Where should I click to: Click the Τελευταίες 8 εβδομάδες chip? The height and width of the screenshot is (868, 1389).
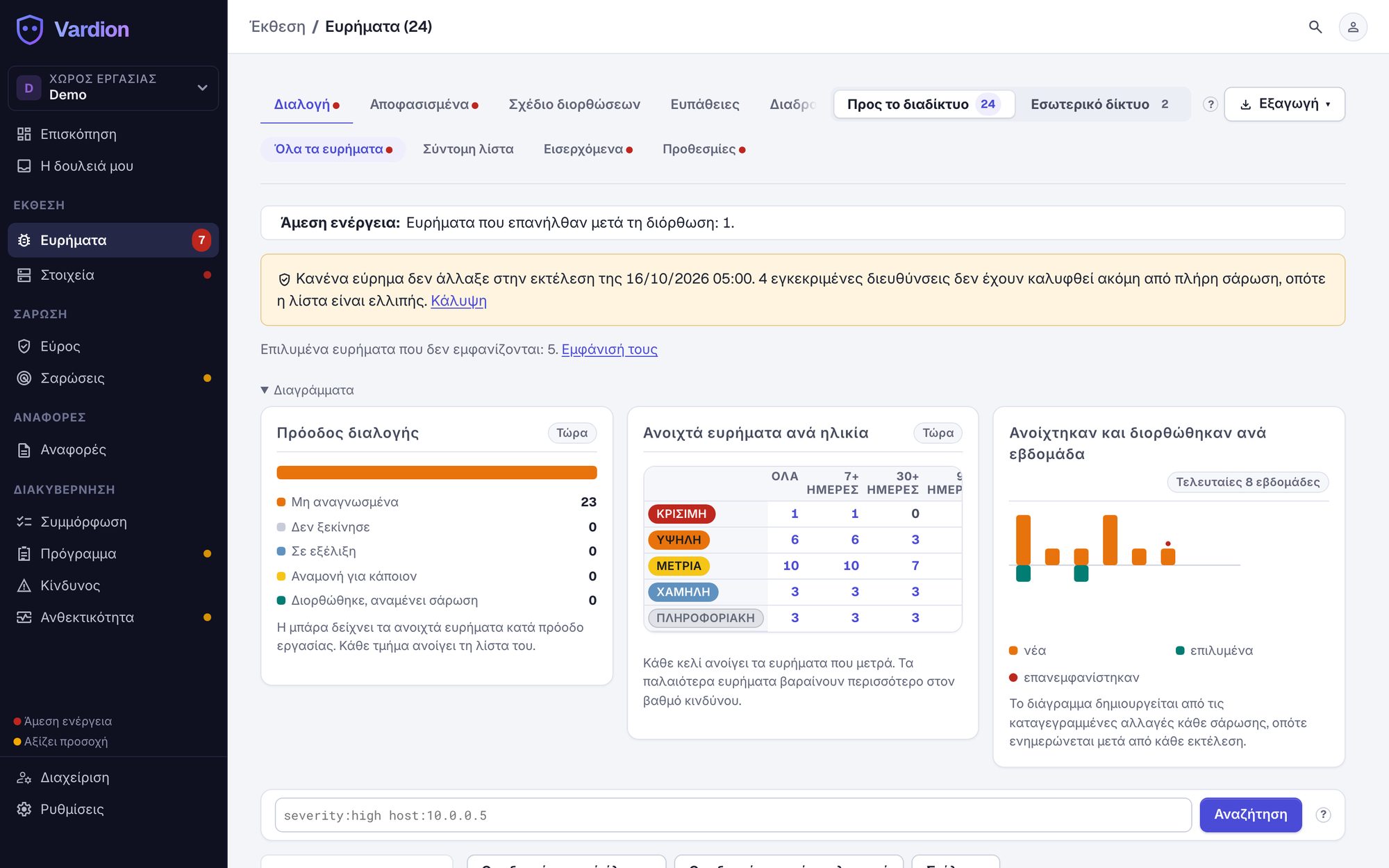[1247, 482]
